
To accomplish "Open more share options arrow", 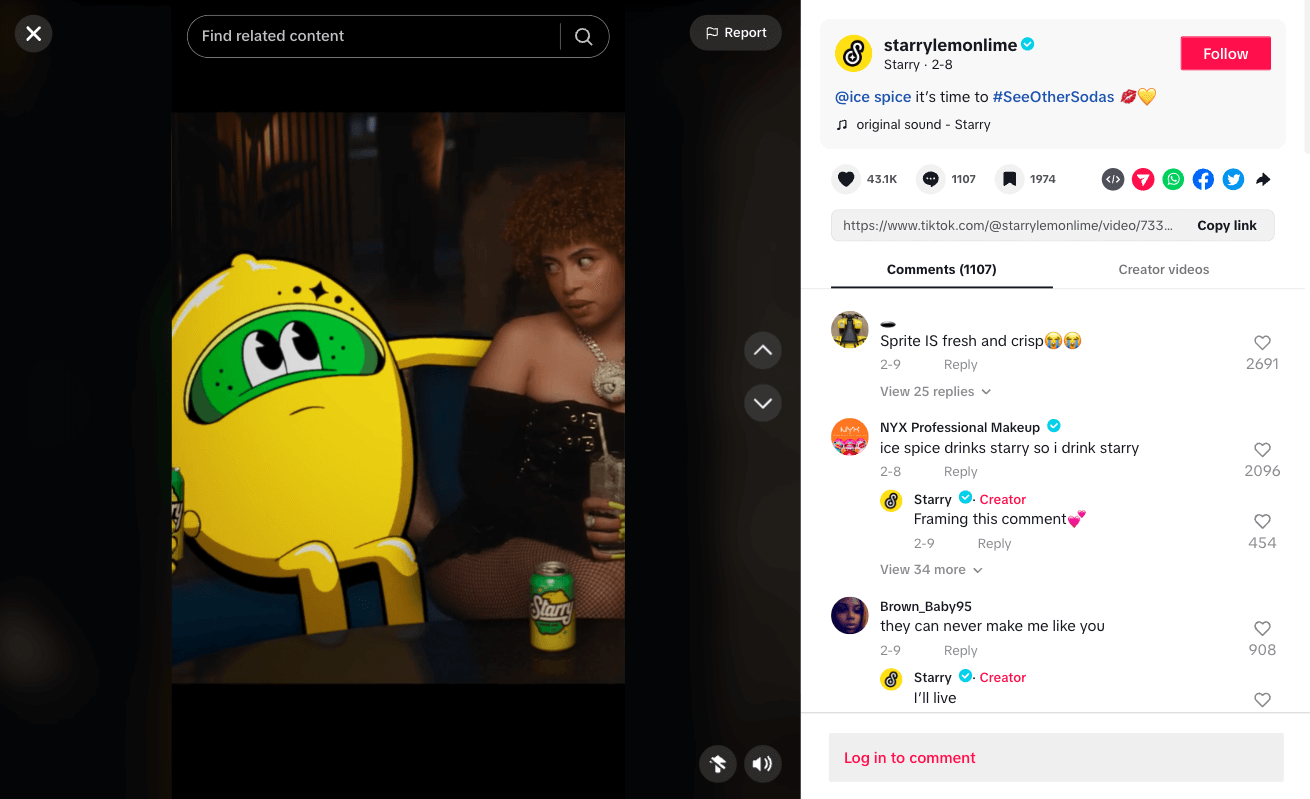I will pyautogui.click(x=1263, y=179).
